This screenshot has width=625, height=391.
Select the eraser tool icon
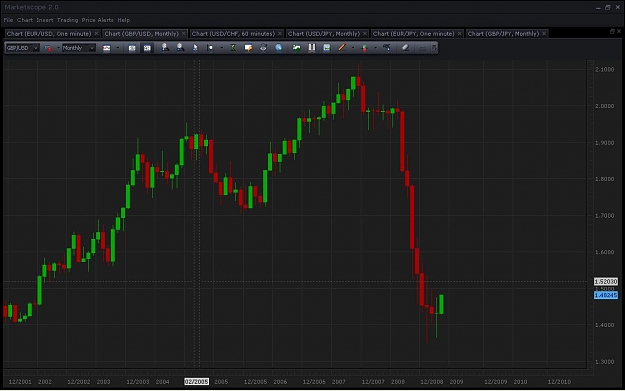point(405,48)
